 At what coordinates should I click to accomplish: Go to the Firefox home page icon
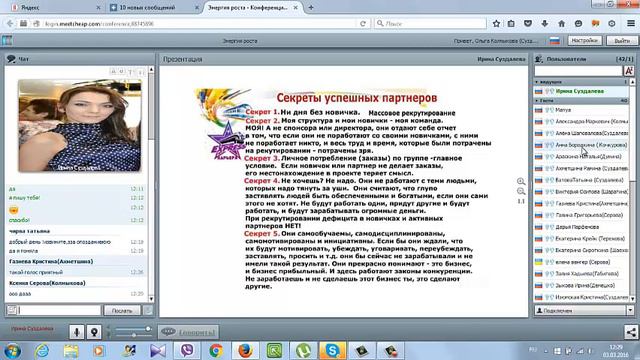[562, 24]
